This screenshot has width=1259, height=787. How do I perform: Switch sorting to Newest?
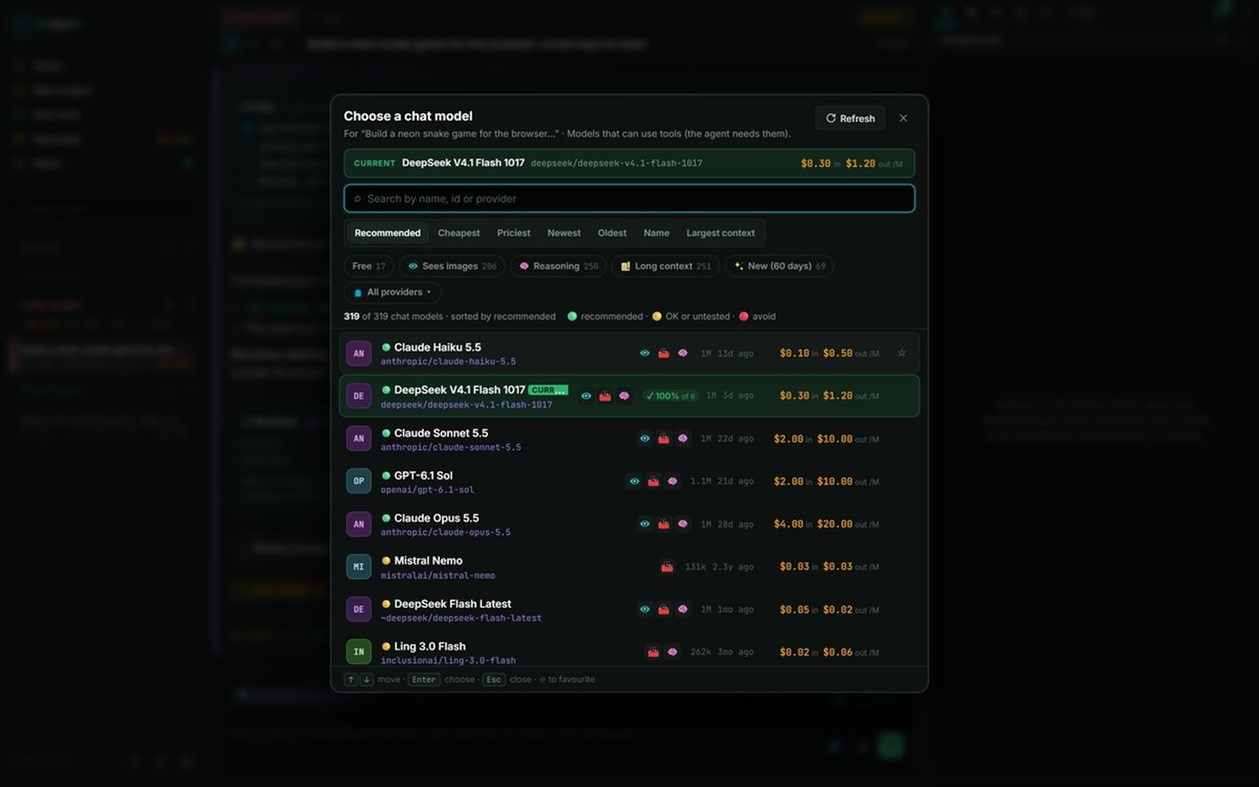[564, 233]
